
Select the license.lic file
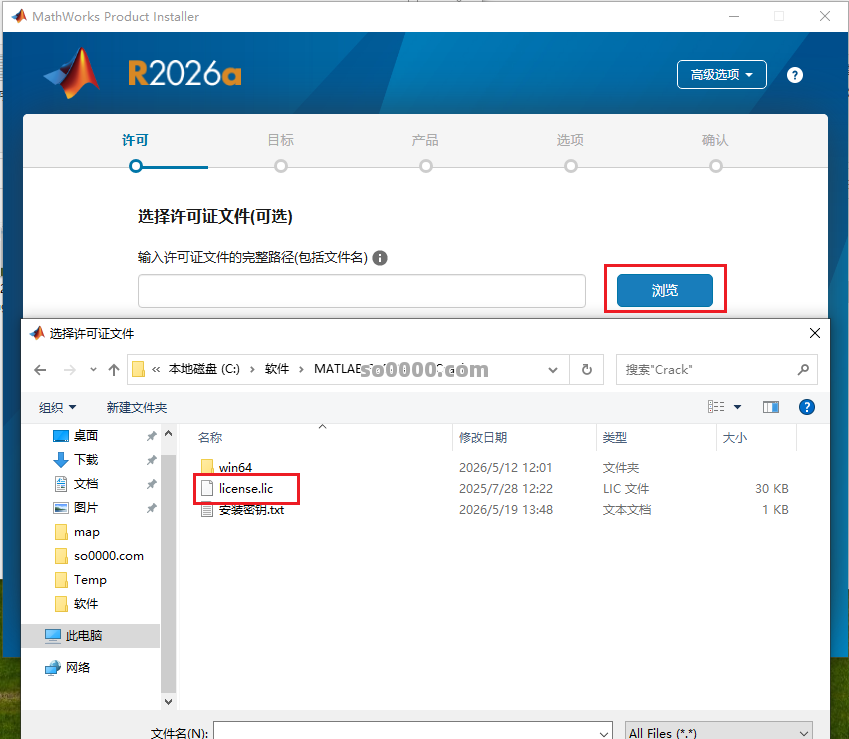(245, 488)
